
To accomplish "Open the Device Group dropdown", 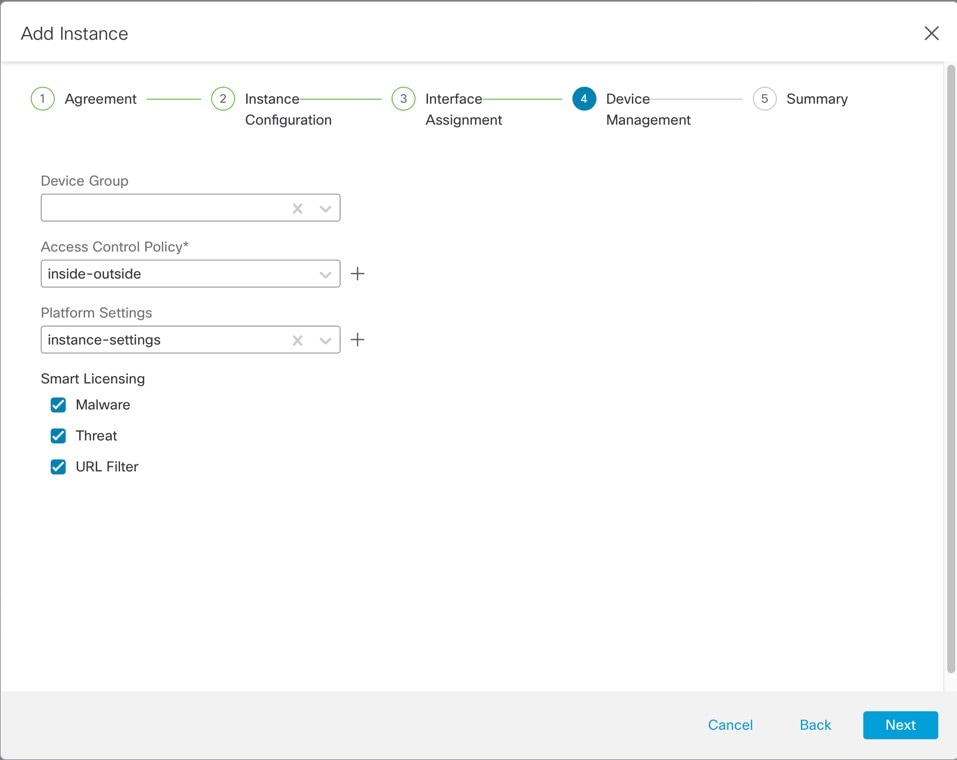I will 325,207.
